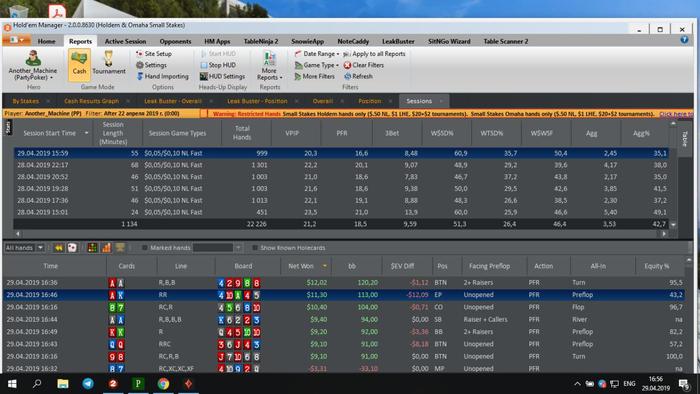
Task: Click the 'Click here' warning link
Action: point(675,114)
